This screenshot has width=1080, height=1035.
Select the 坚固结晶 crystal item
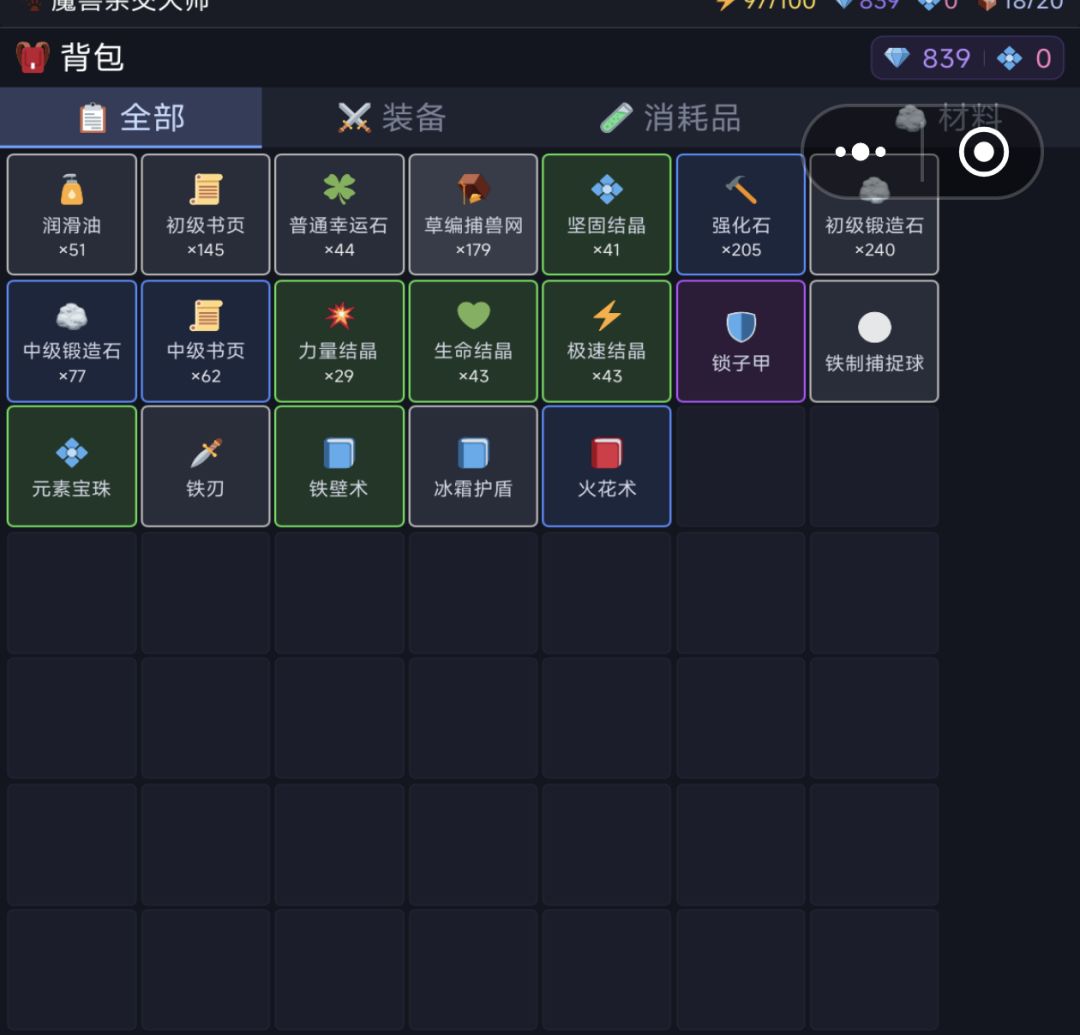coord(607,214)
